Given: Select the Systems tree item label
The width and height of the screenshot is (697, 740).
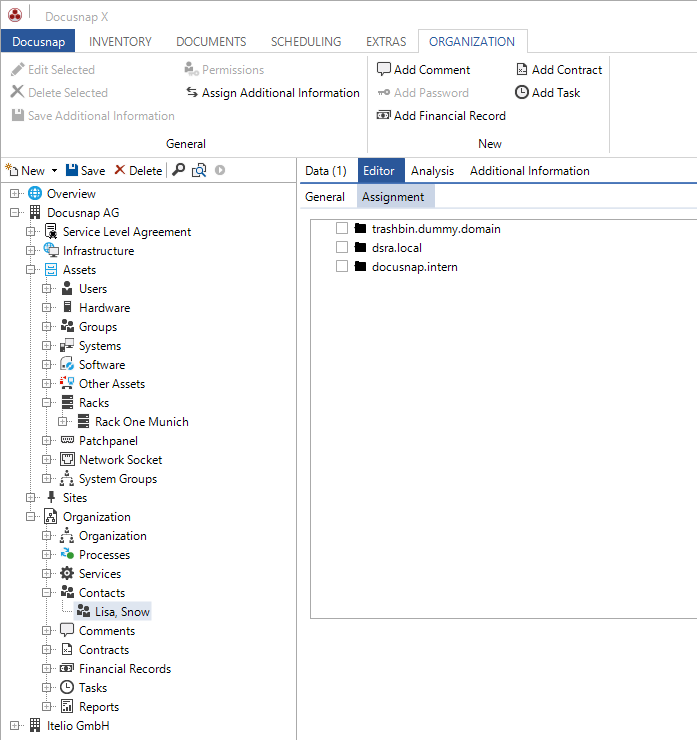Looking at the screenshot, I should pos(100,345).
